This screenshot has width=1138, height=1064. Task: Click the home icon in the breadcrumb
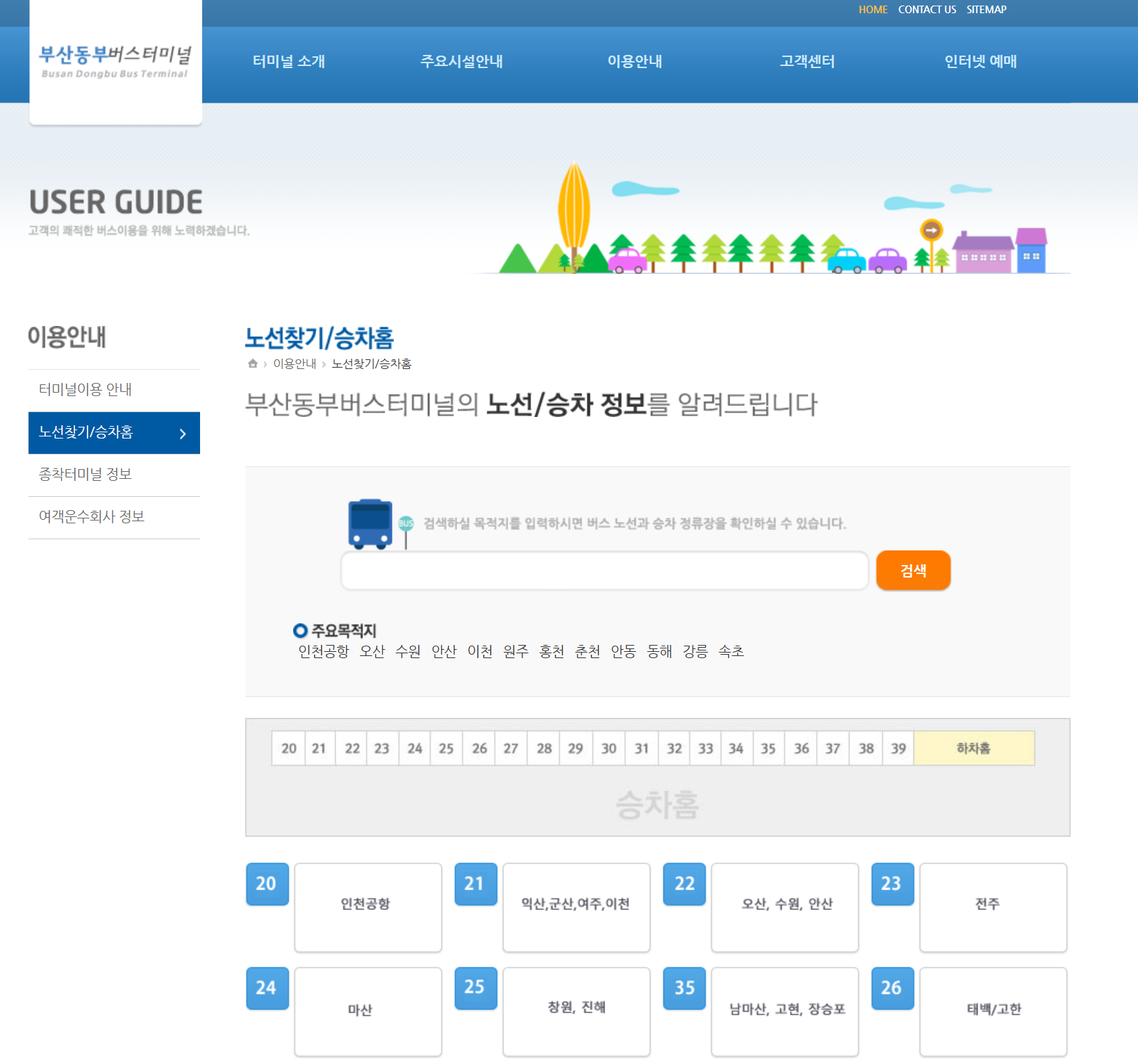coord(251,363)
